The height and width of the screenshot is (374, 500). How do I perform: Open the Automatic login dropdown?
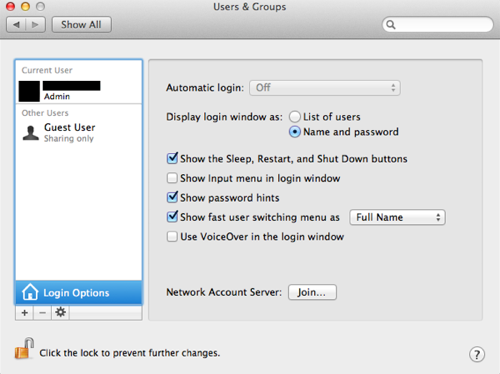325,88
